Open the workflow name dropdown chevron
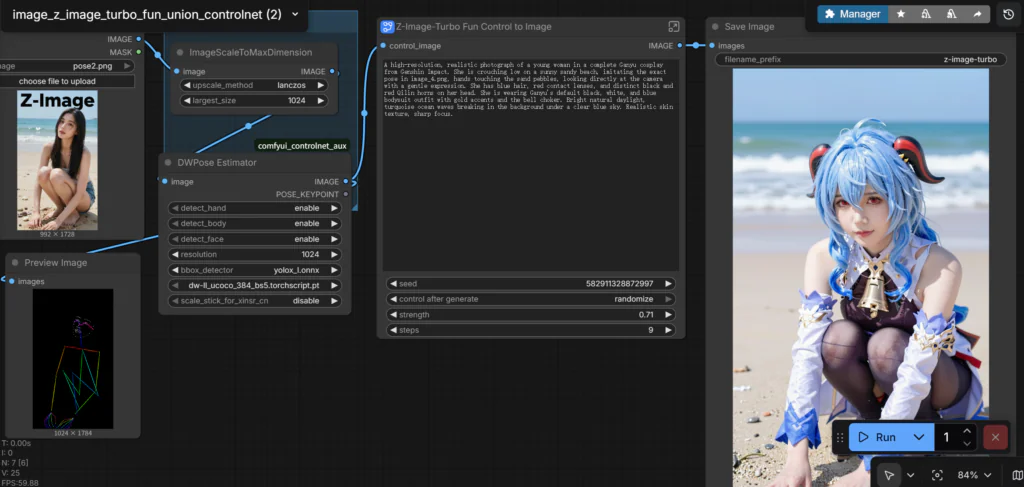The height and width of the screenshot is (487, 1024). [x=293, y=15]
